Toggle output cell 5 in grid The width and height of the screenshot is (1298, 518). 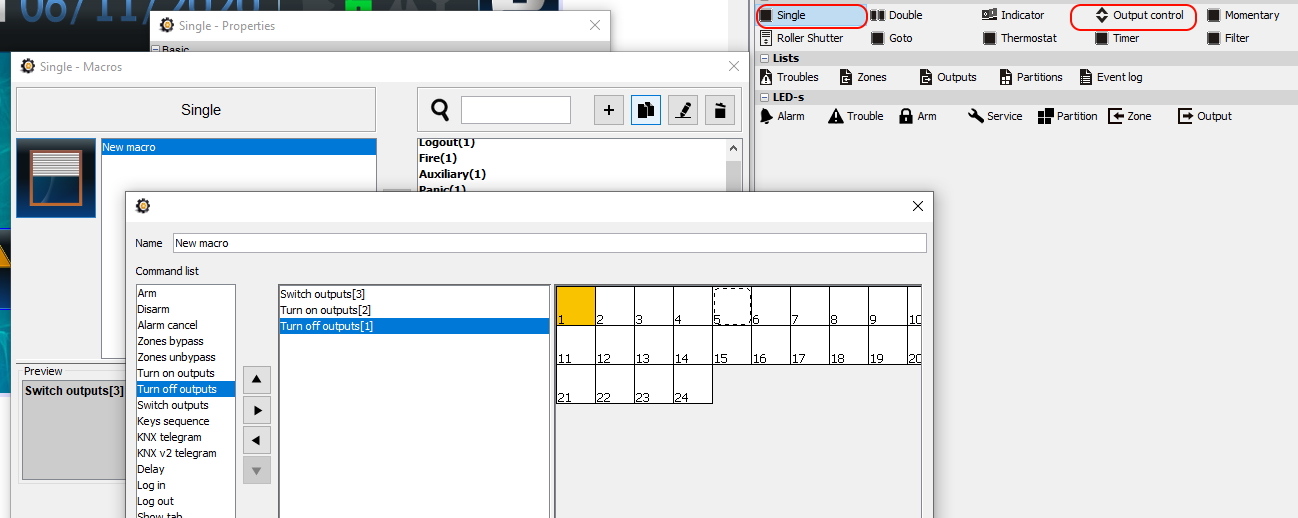click(732, 306)
